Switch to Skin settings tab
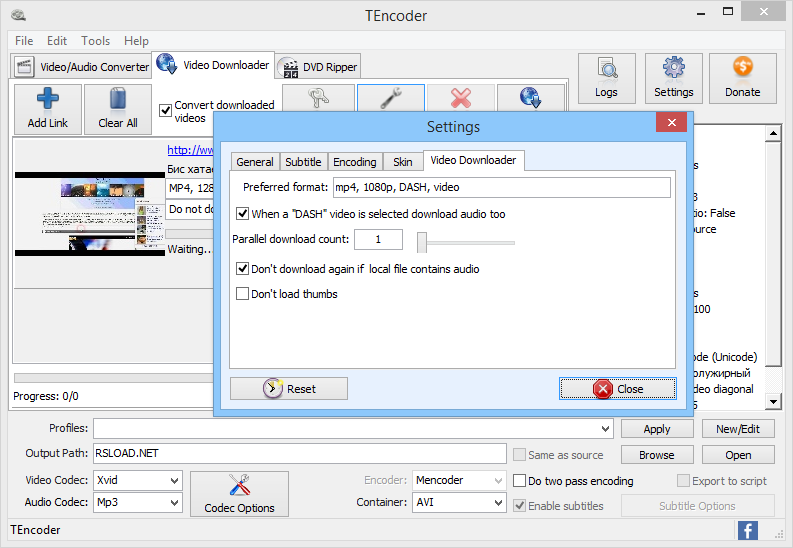This screenshot has height=548, width=793. (403, 162)
